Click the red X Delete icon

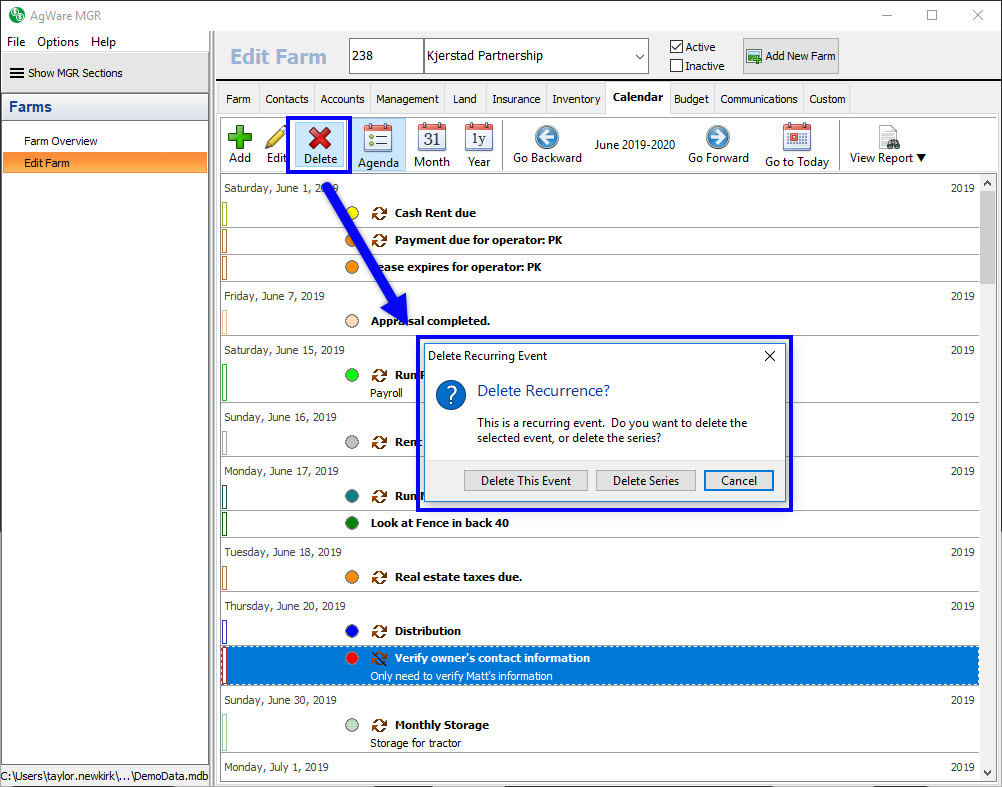point(320,138)
